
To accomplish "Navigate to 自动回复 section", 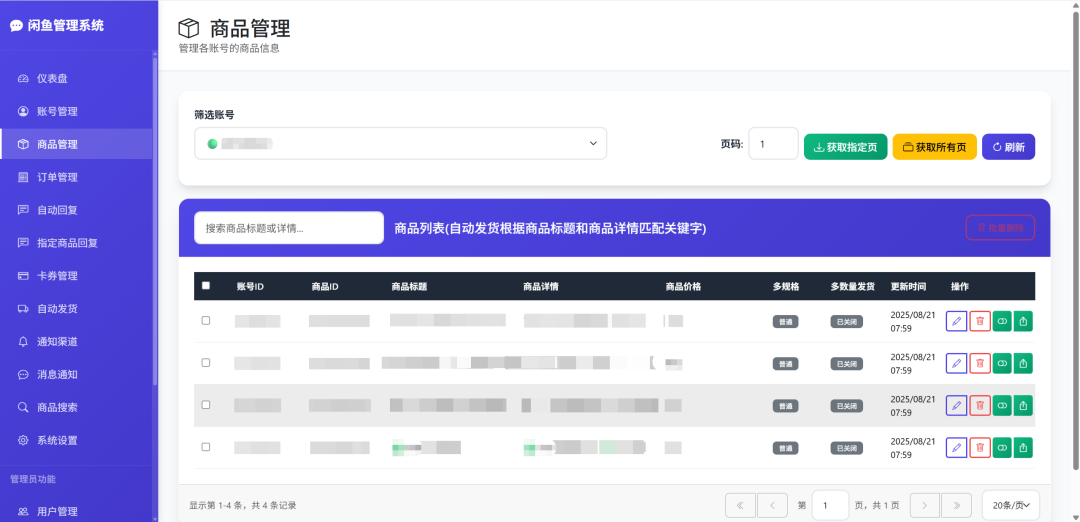I will 76,210.
